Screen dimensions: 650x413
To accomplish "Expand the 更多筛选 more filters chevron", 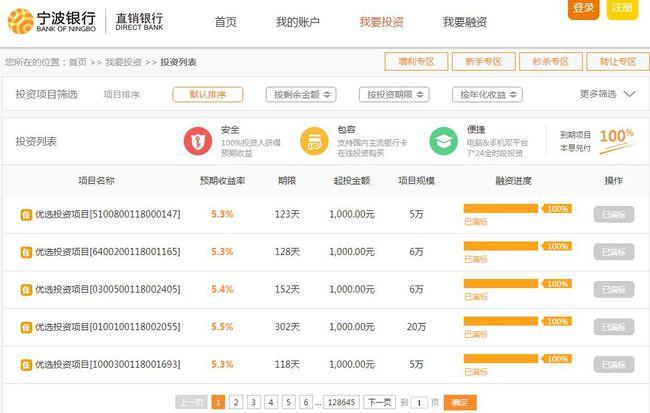I will coord(629,95).
